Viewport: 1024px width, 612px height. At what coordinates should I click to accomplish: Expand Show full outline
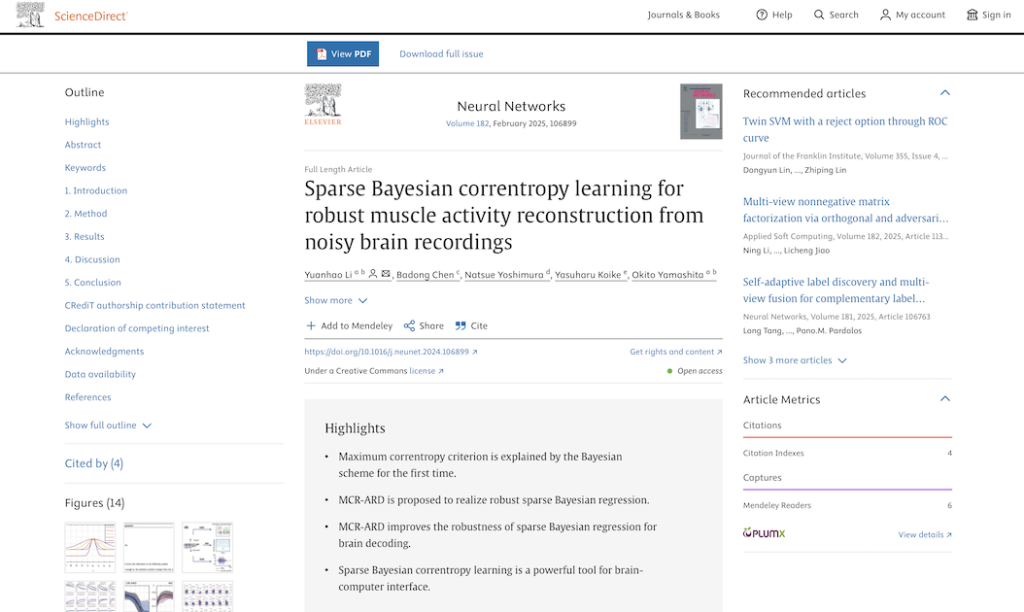coord(108,425)
